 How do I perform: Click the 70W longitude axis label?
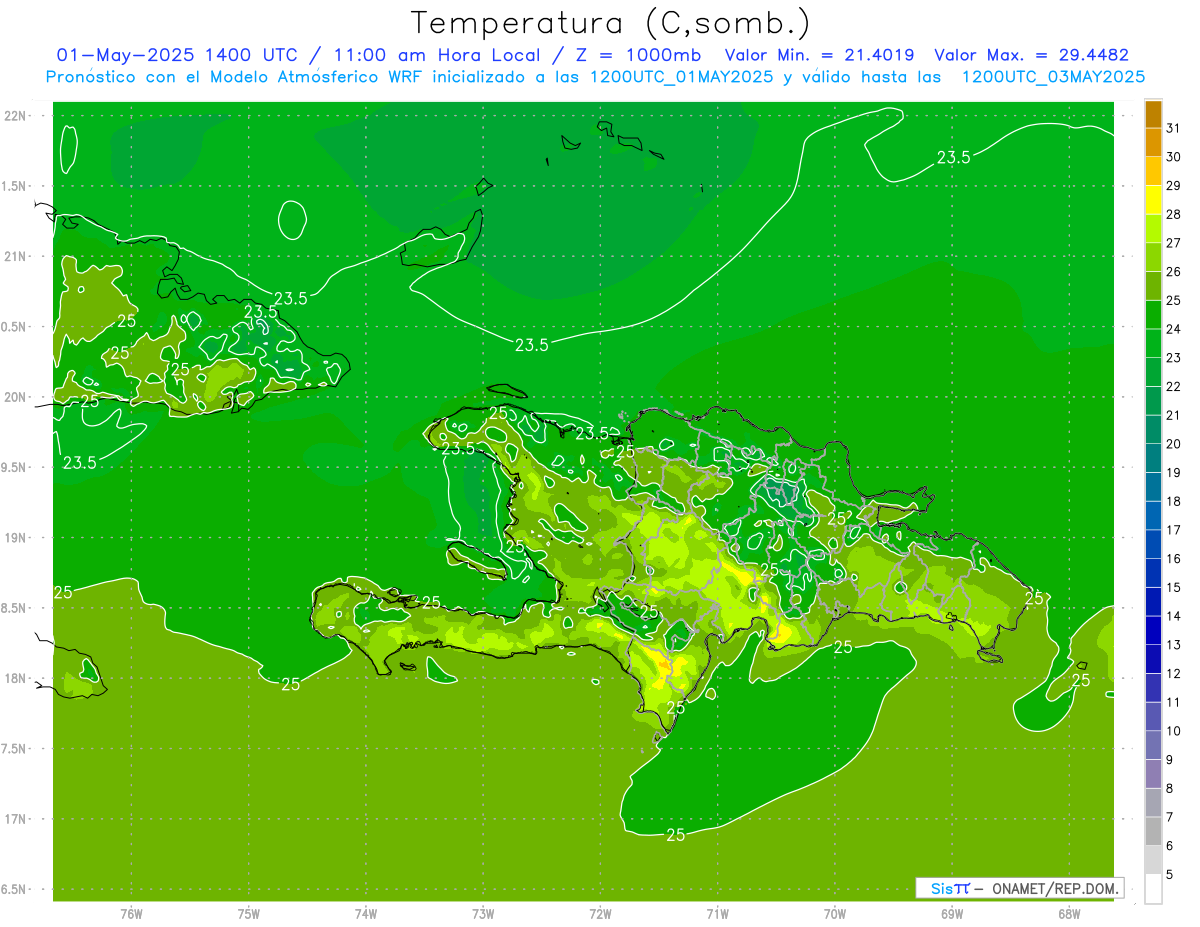coord(835,914)
